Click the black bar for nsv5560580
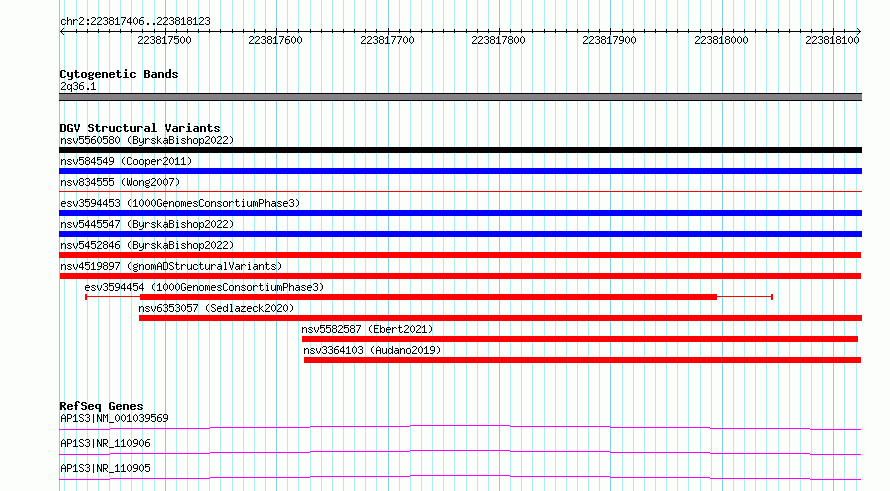 pos(460,150)
